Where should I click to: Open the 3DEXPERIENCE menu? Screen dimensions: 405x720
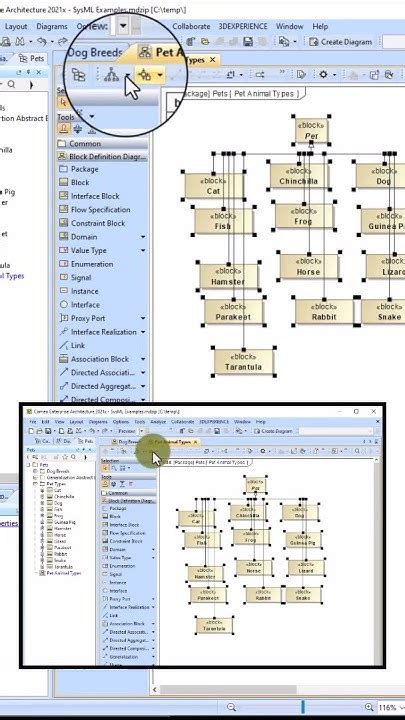coord(243,26)
